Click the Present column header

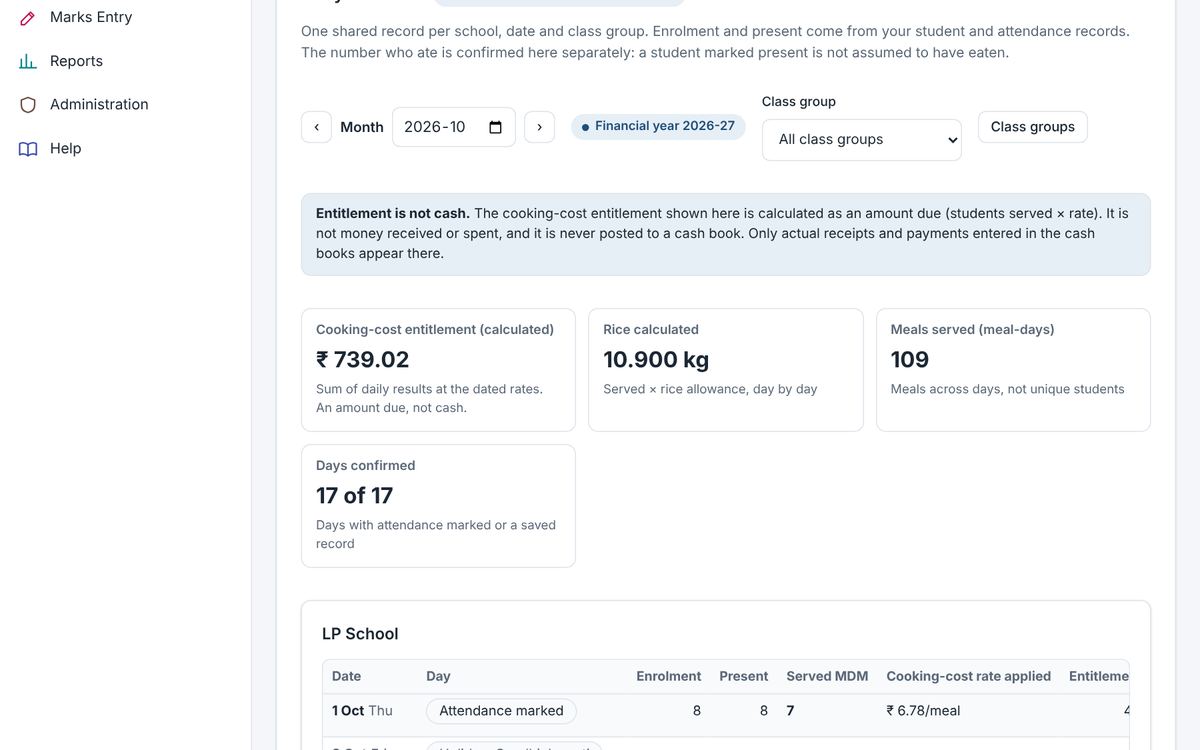[x=744, y=676]
